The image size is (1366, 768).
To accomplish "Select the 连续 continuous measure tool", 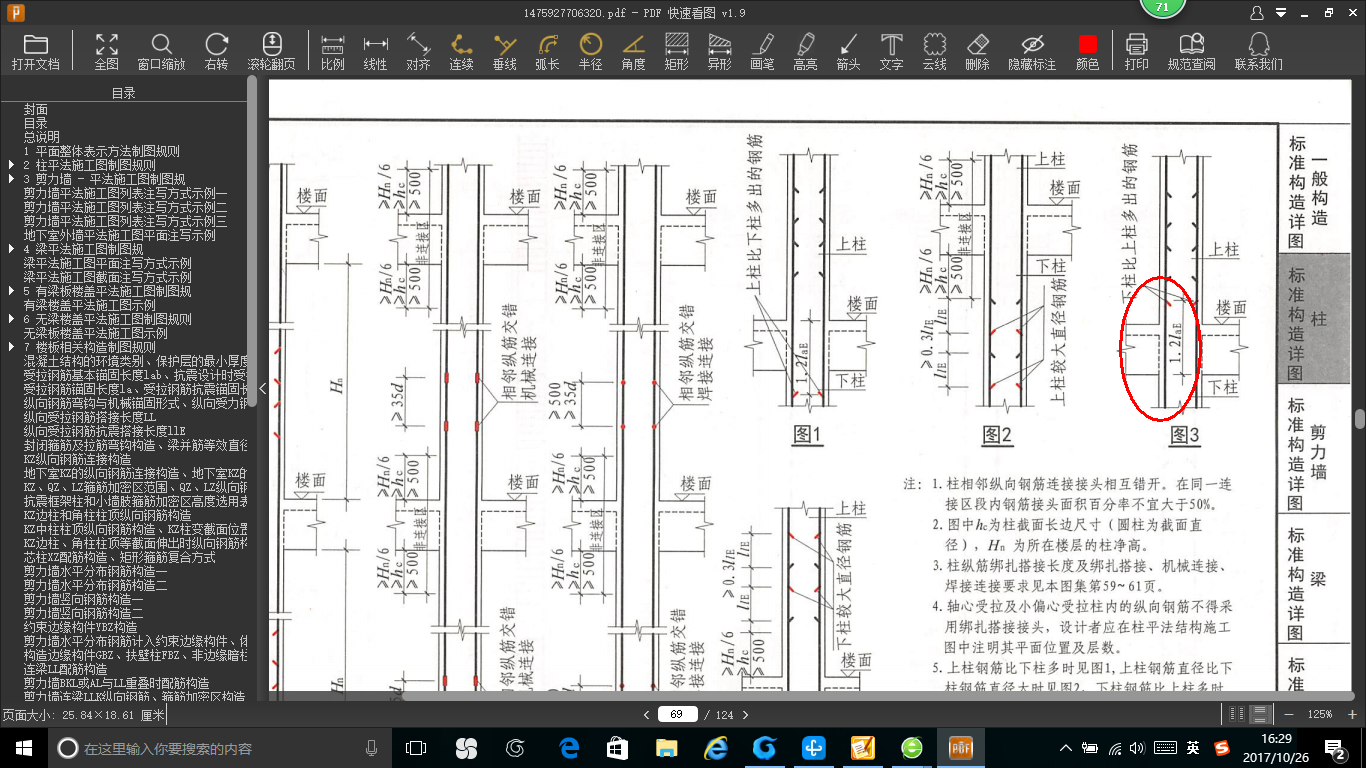I will pos(461,51).
